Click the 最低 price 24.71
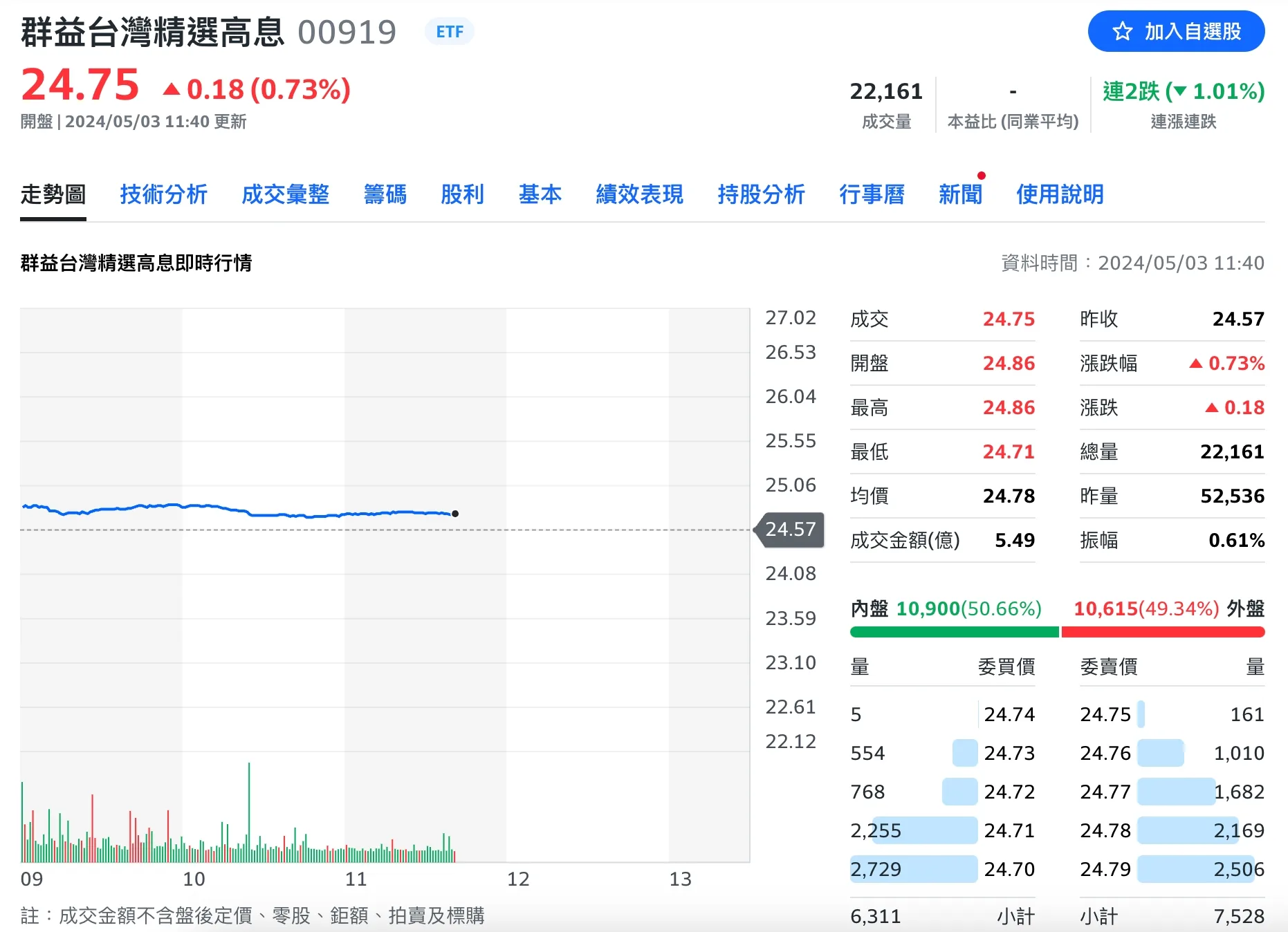This screenshot has width=1288, height=932. pos(1009,451)
